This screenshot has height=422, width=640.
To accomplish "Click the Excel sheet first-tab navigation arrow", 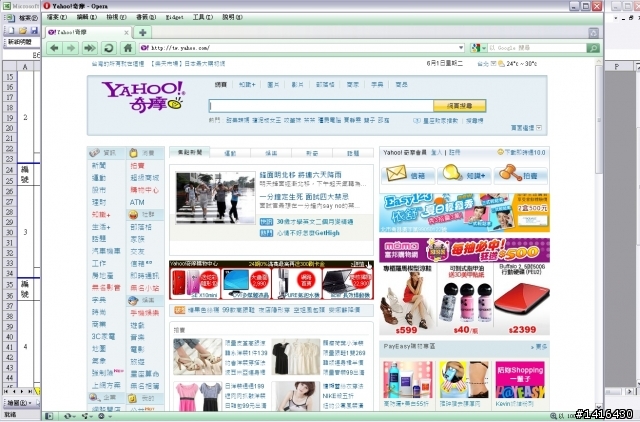I will point(6,391).
